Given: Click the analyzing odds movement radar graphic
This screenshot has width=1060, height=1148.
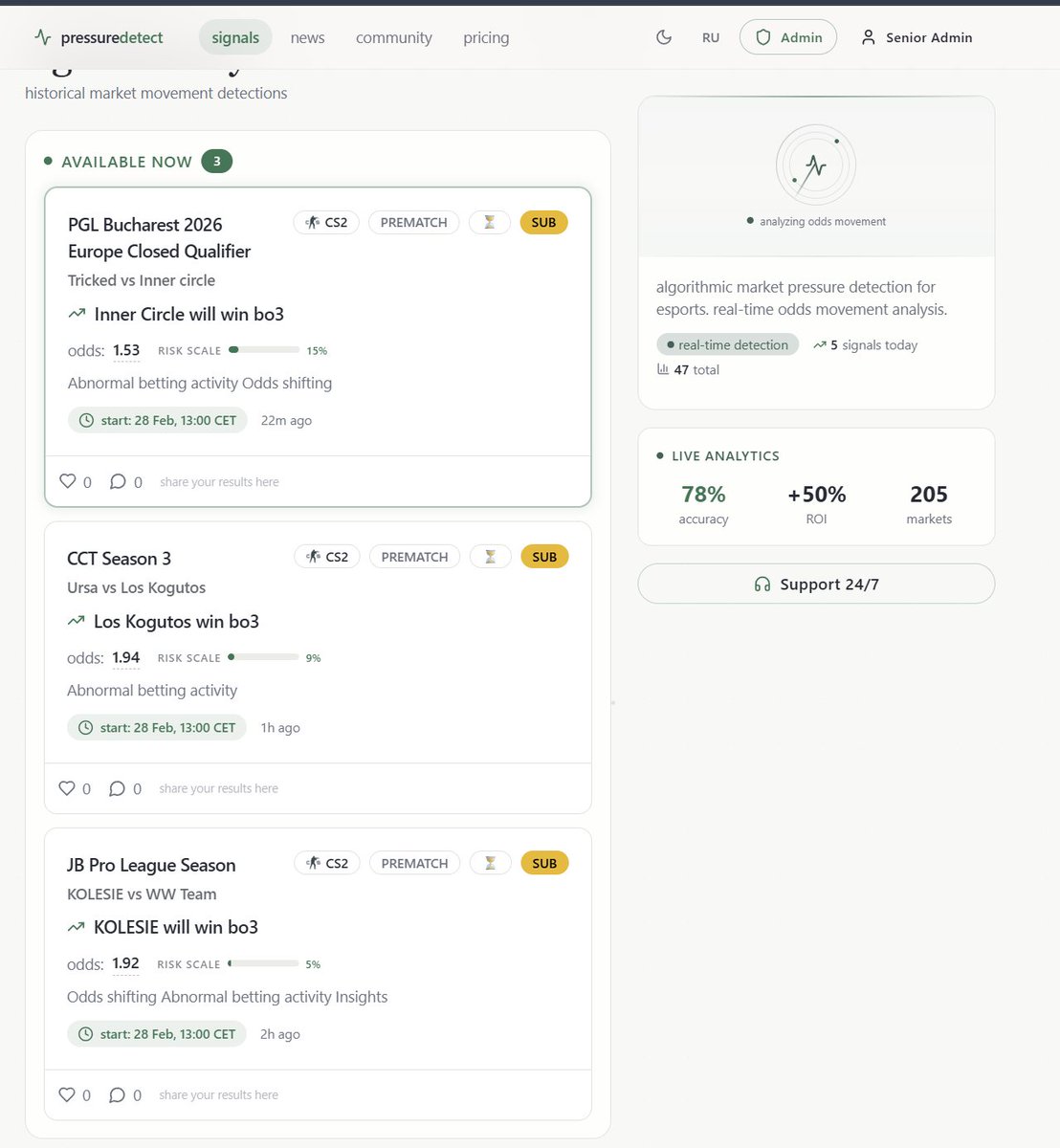Looking at the screenshot, I should [x=815, y=166].
